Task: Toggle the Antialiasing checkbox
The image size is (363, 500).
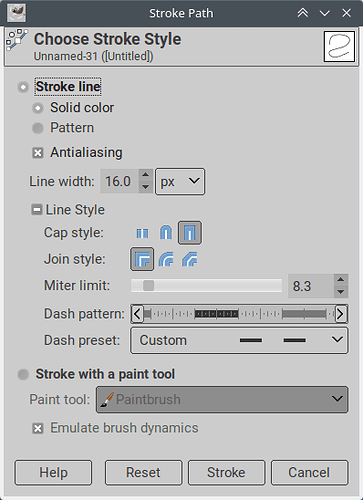Action: point(38,153)
